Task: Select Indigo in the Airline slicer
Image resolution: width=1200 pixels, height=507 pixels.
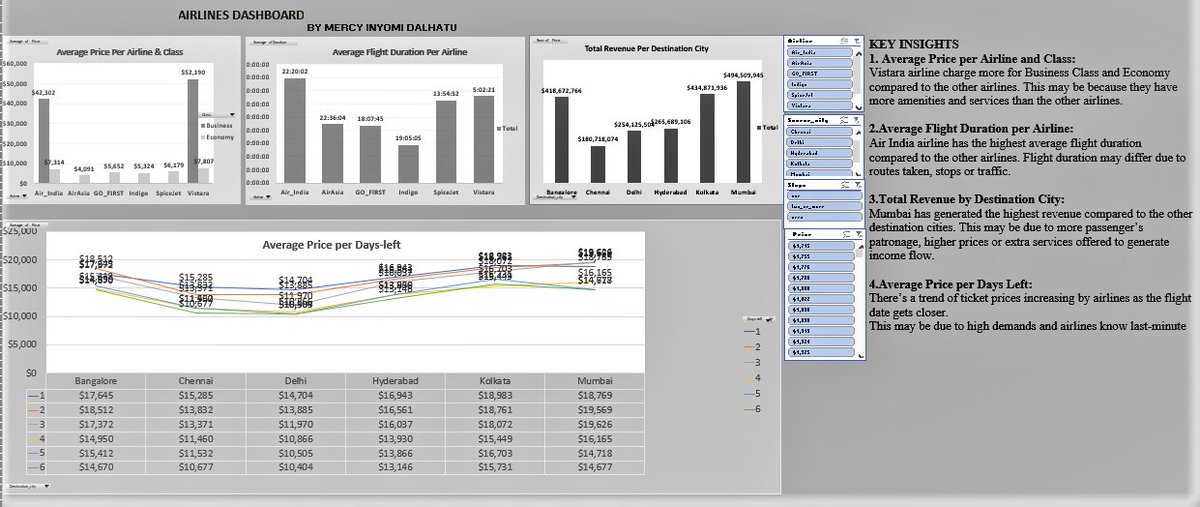Action: (820, 84)
